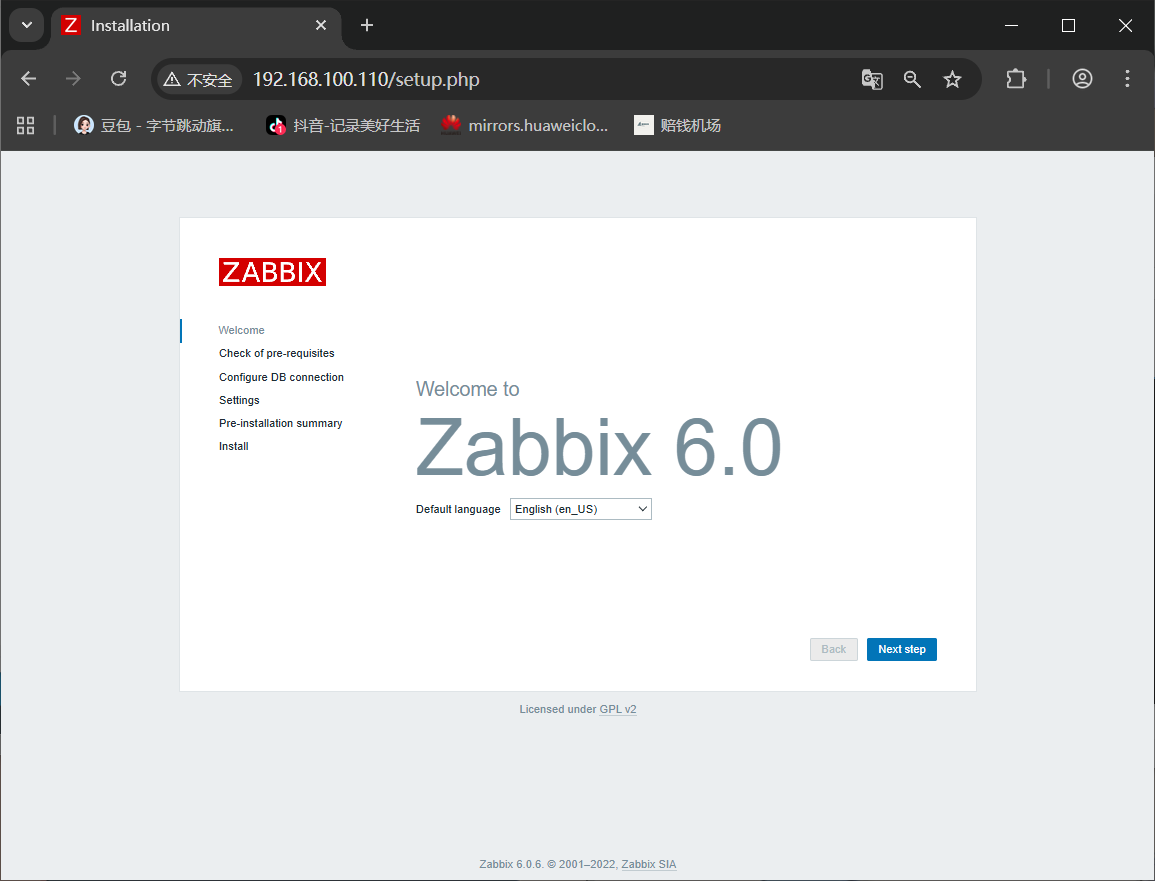Open Google Translate page icon

(872, 79)
